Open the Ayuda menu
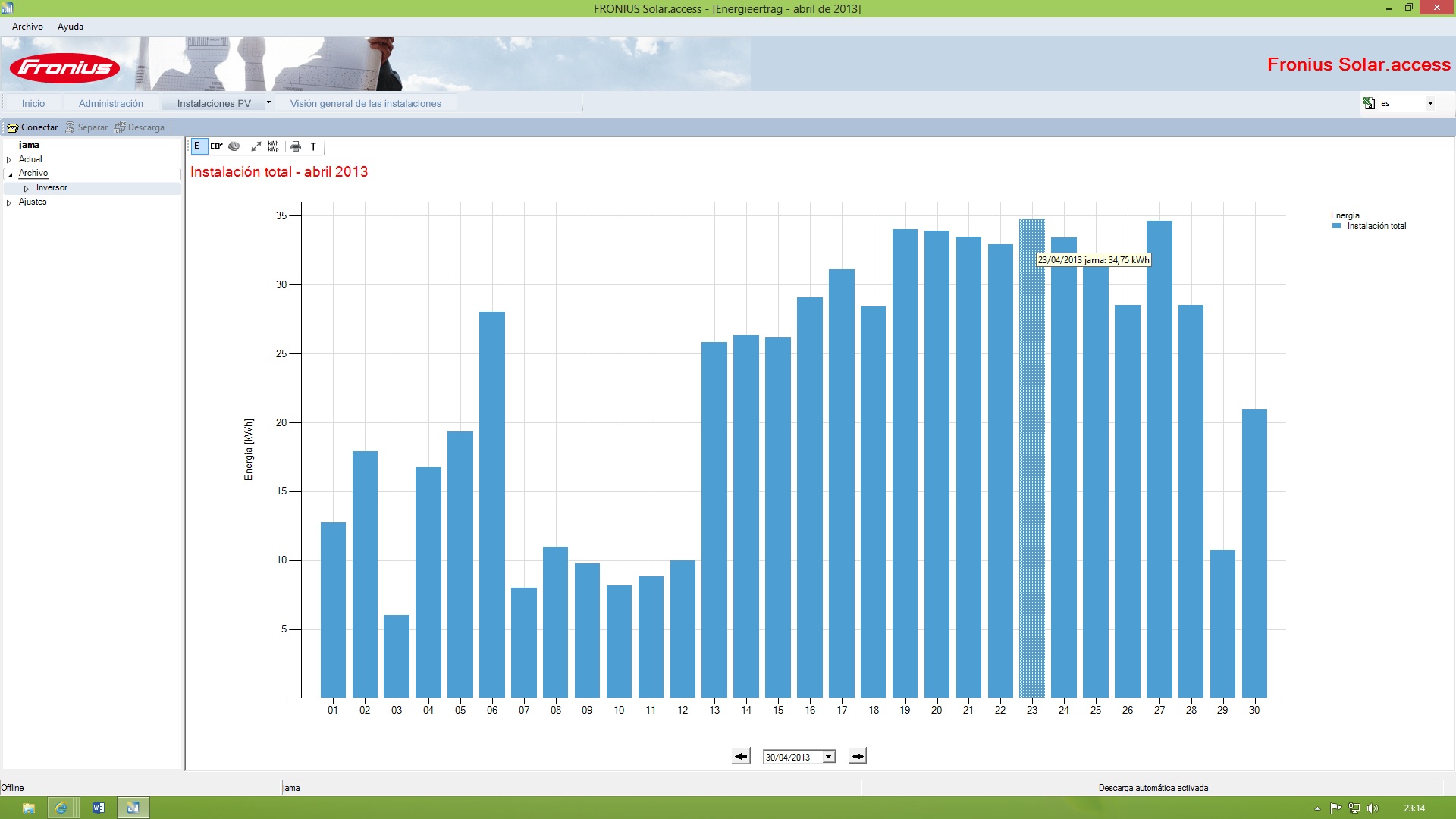 click(71, 27)
